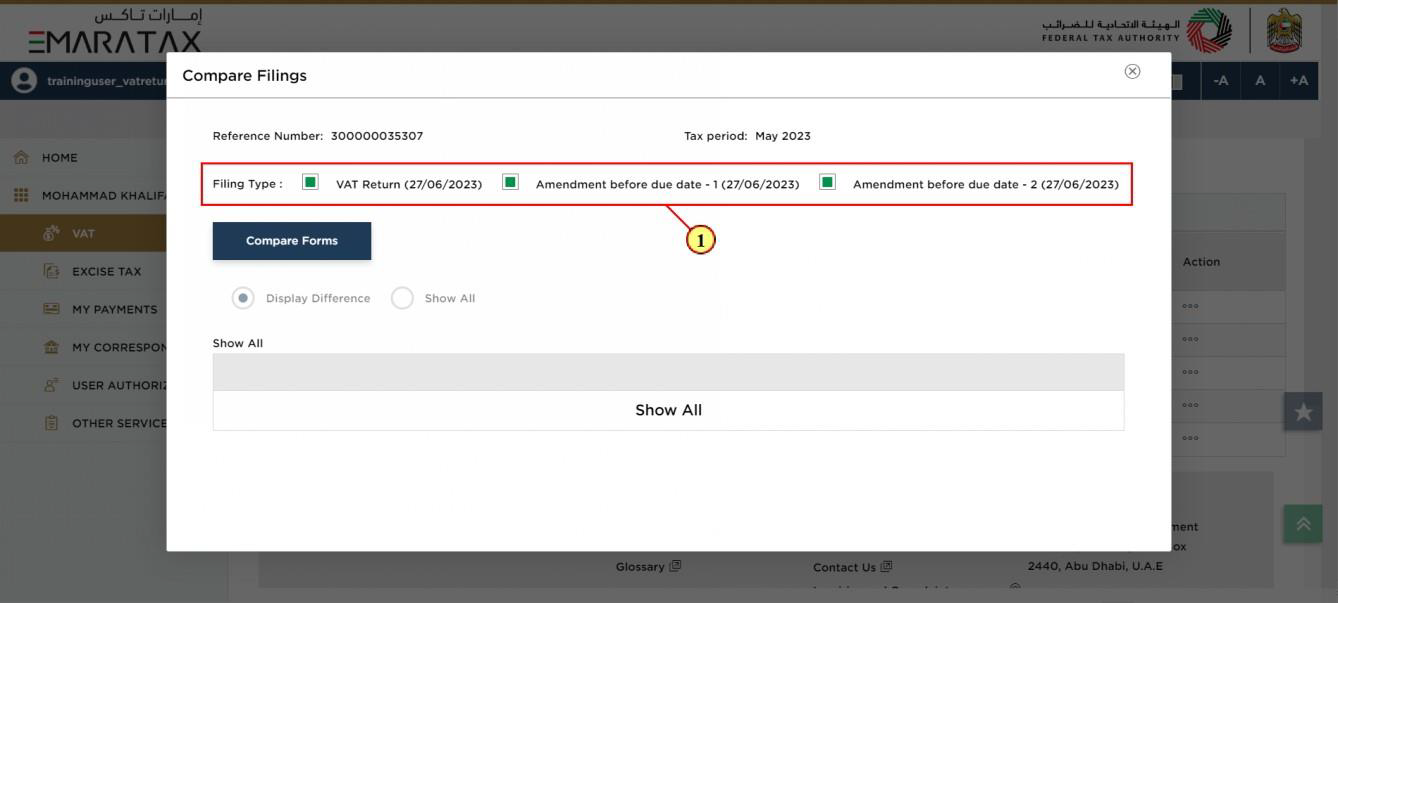The height and width of the screenshot is (801, 1414).
Task: Click the EmaraTax logo
Action: tap(114, 30)
